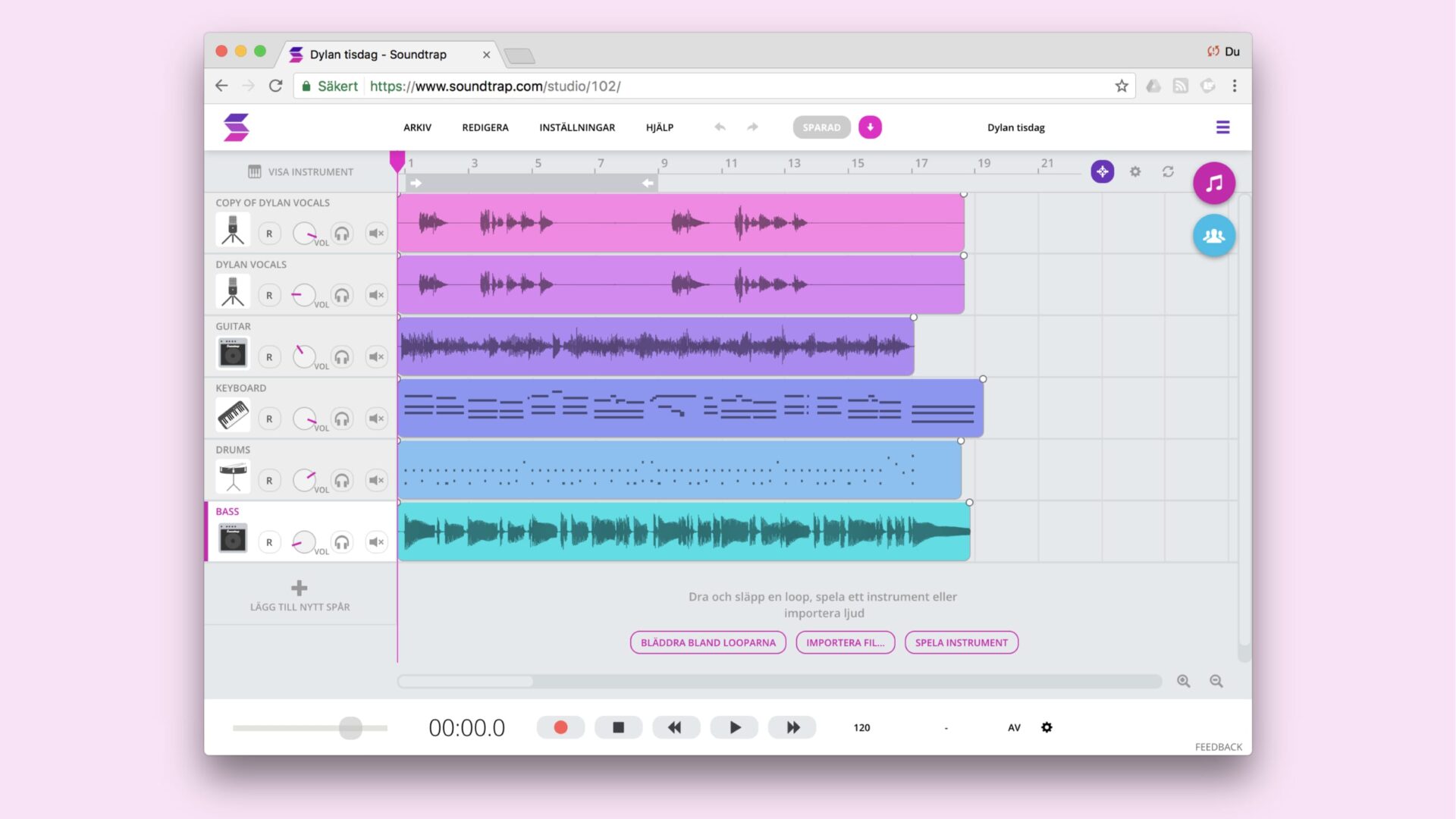Click VISA INSTRUMENT to reveal the instrument panel

(x=300, y=171)
